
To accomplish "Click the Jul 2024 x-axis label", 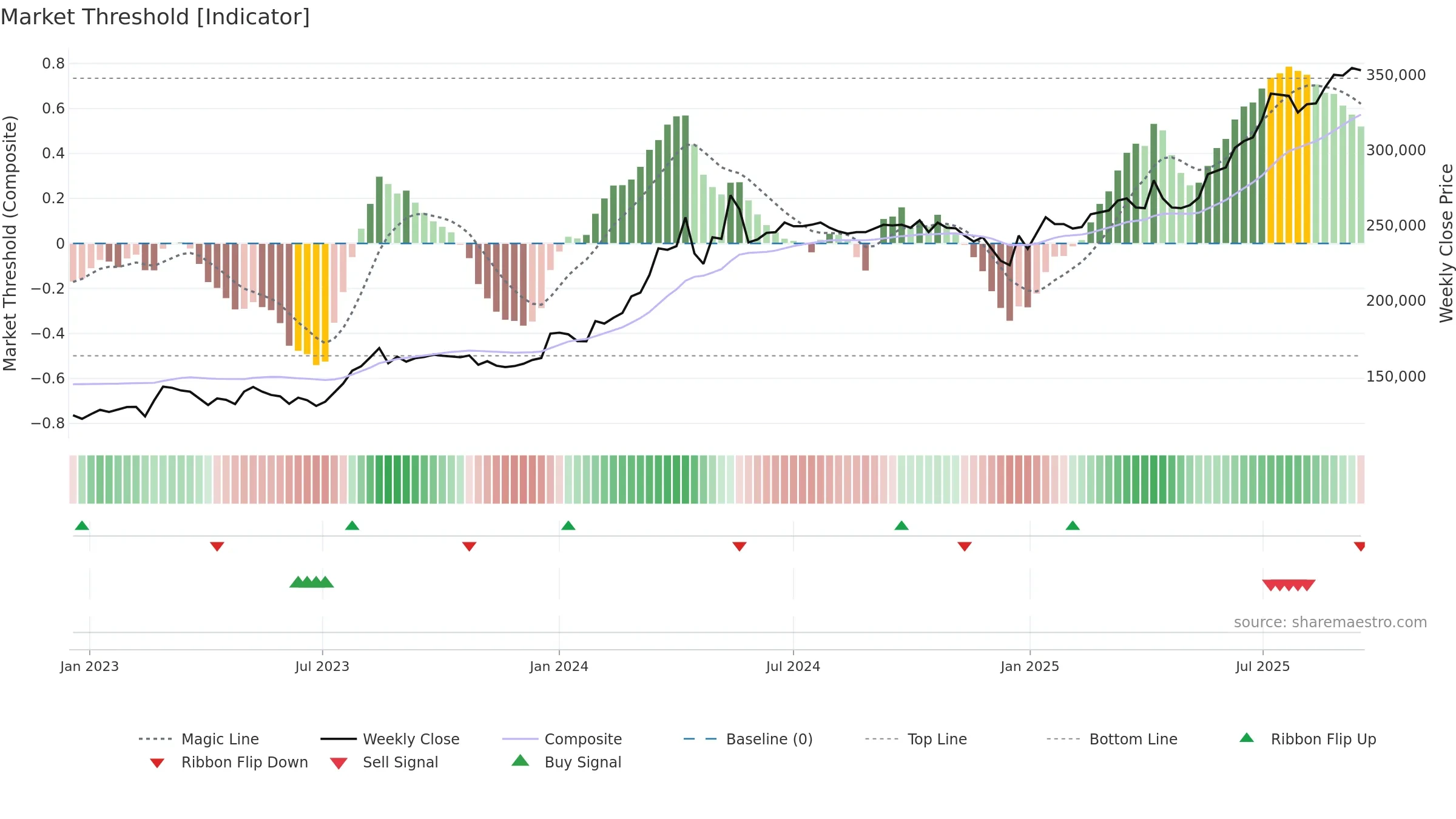I will coord(793,667).
